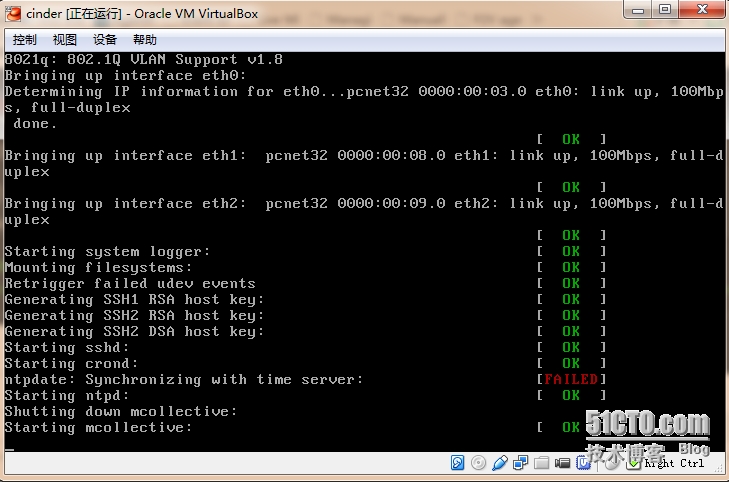This screenshot has height=482, width=729.
Task: Click the 'cinder [正在运行]' window title text
Action: point(74,14)
